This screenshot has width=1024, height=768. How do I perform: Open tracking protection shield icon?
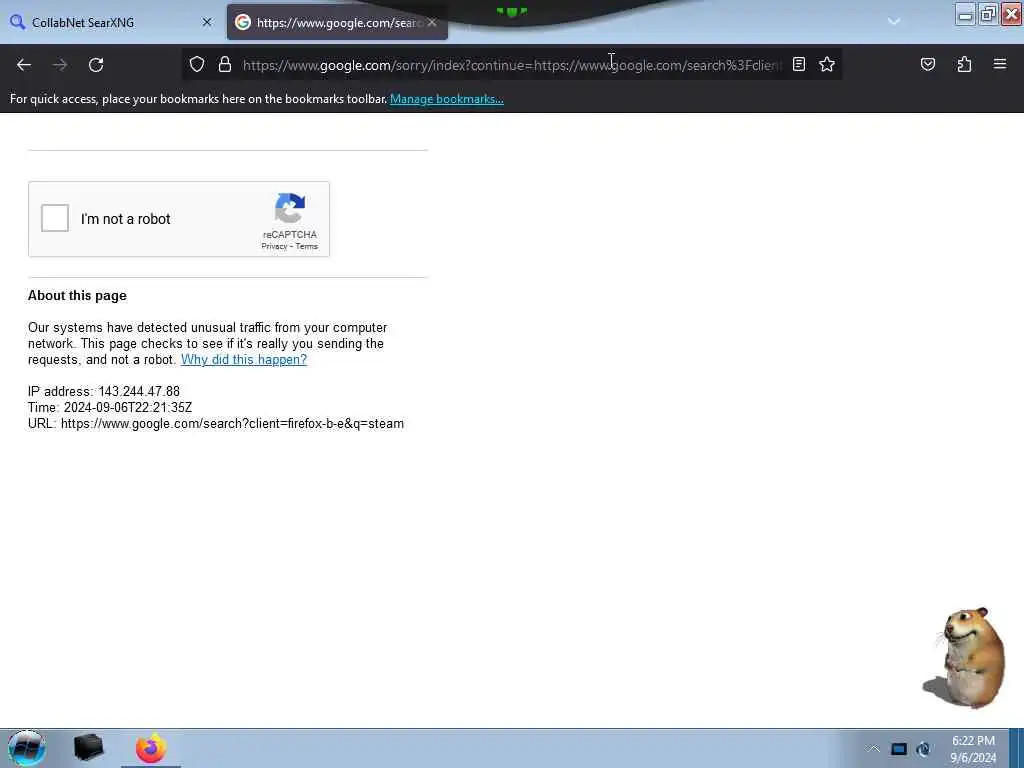tap(197, 64)
